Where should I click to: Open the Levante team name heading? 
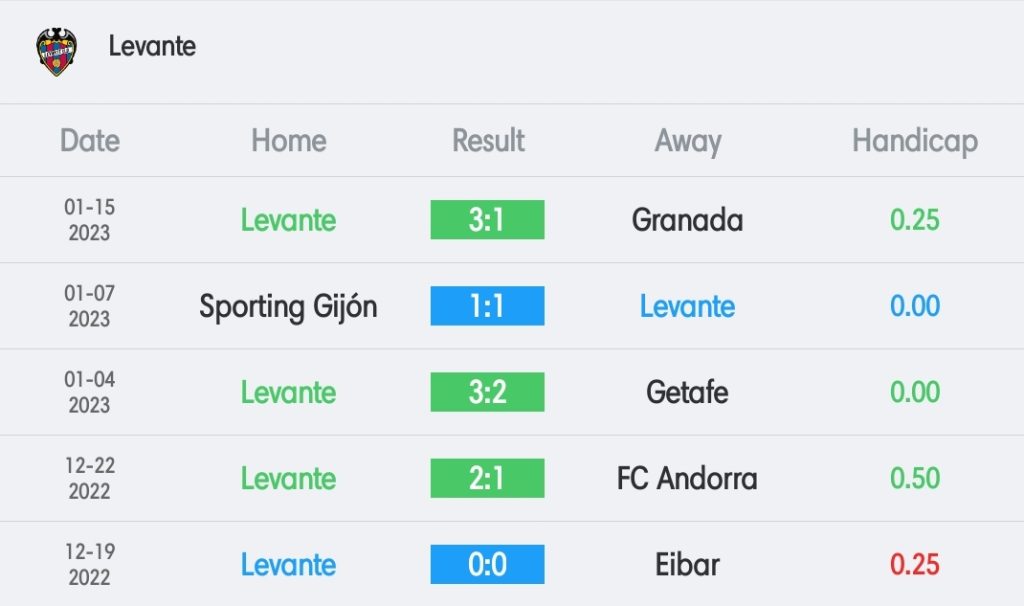152,46
